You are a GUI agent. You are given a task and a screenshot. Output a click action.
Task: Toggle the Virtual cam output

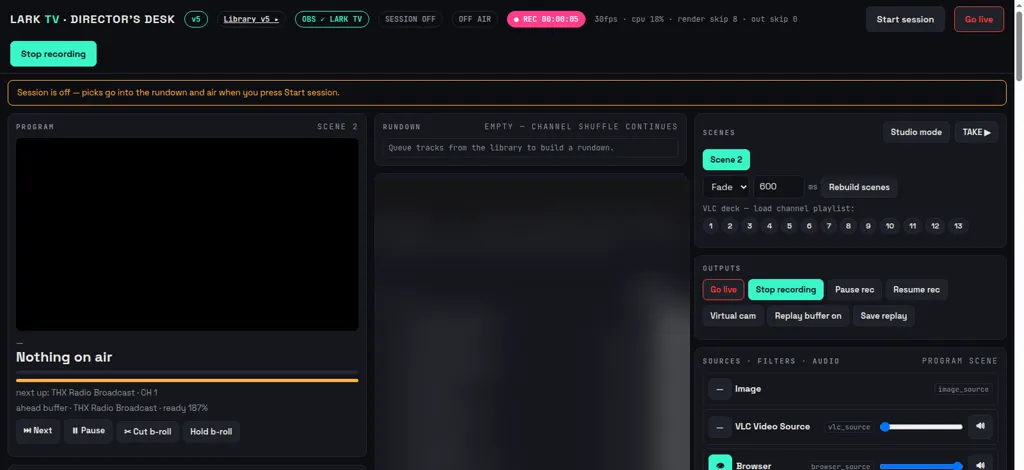(x=733, y=316)
